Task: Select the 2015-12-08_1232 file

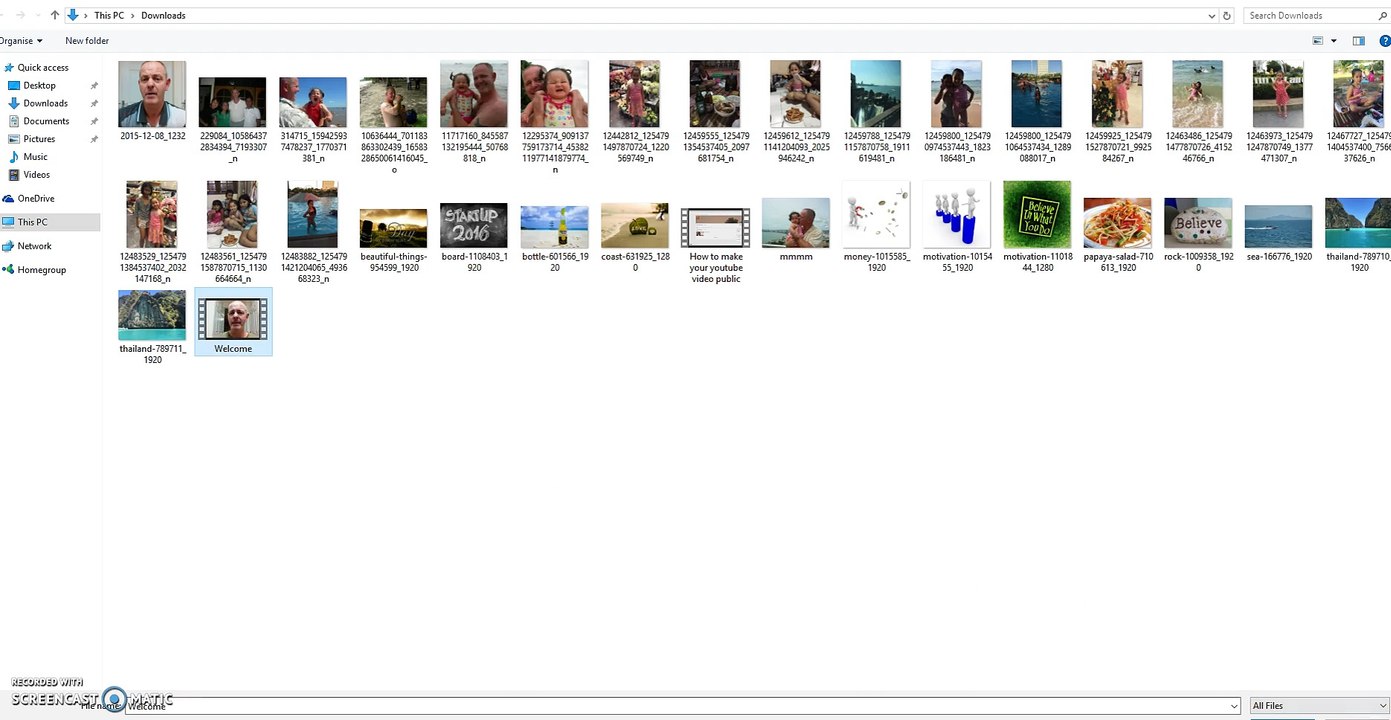Action: (x=152, y=101)
